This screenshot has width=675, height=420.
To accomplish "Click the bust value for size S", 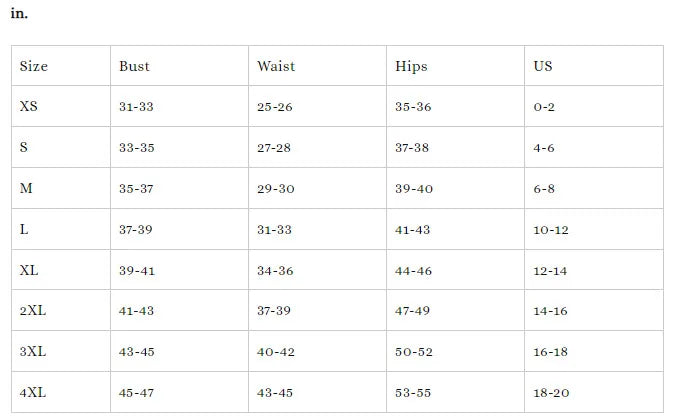I will click(x=136, y=147).
